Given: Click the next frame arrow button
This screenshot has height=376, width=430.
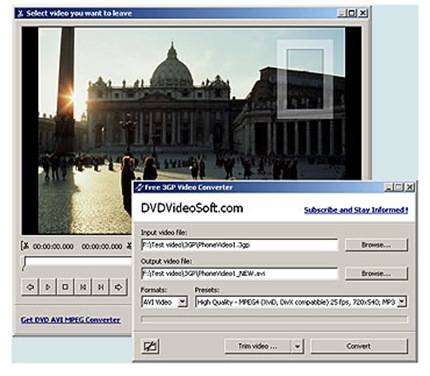Looking at the screenshot, I should point(118,287).
